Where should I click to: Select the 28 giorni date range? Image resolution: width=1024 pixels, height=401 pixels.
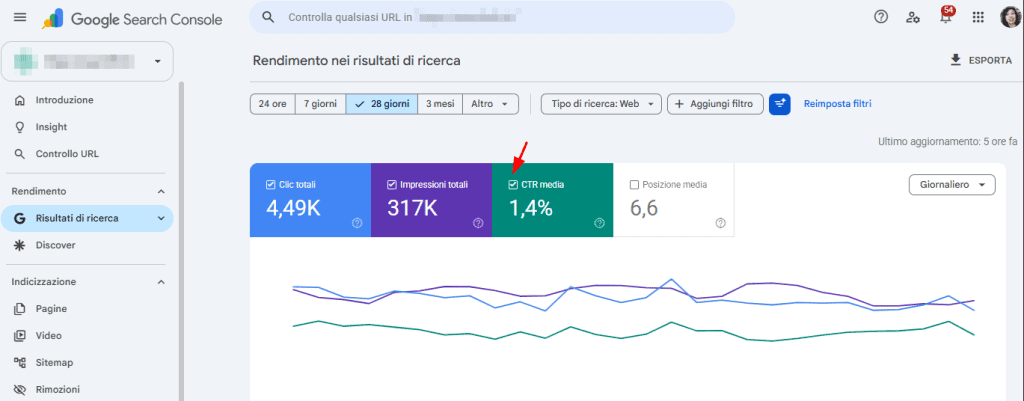click(x=381, y=104)
